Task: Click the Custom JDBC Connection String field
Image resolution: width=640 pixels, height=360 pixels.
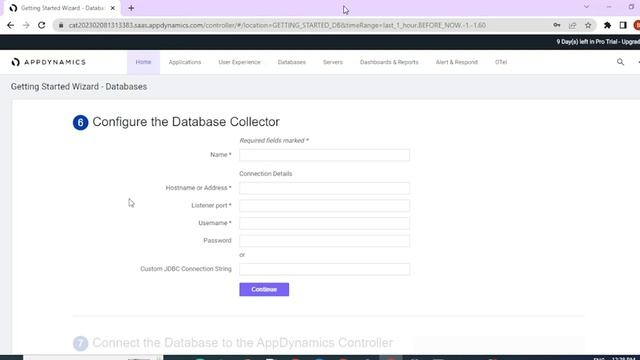Action: click(324, 269)
